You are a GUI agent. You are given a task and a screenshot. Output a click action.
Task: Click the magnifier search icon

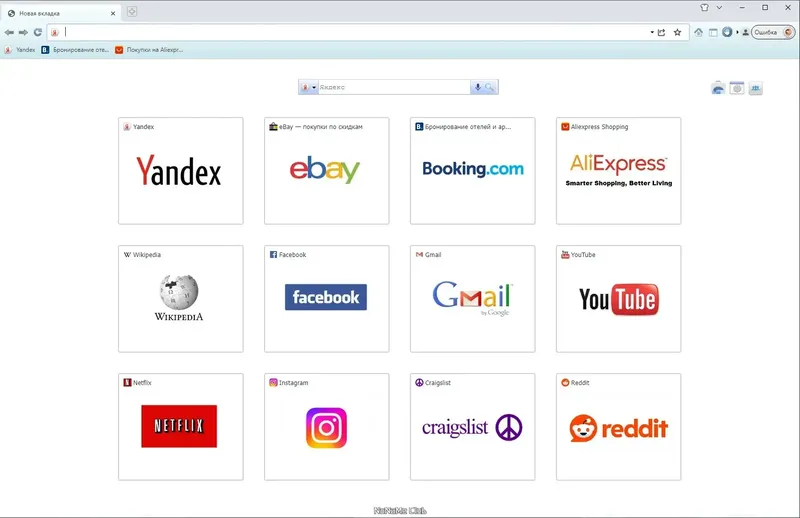[490, 87]
